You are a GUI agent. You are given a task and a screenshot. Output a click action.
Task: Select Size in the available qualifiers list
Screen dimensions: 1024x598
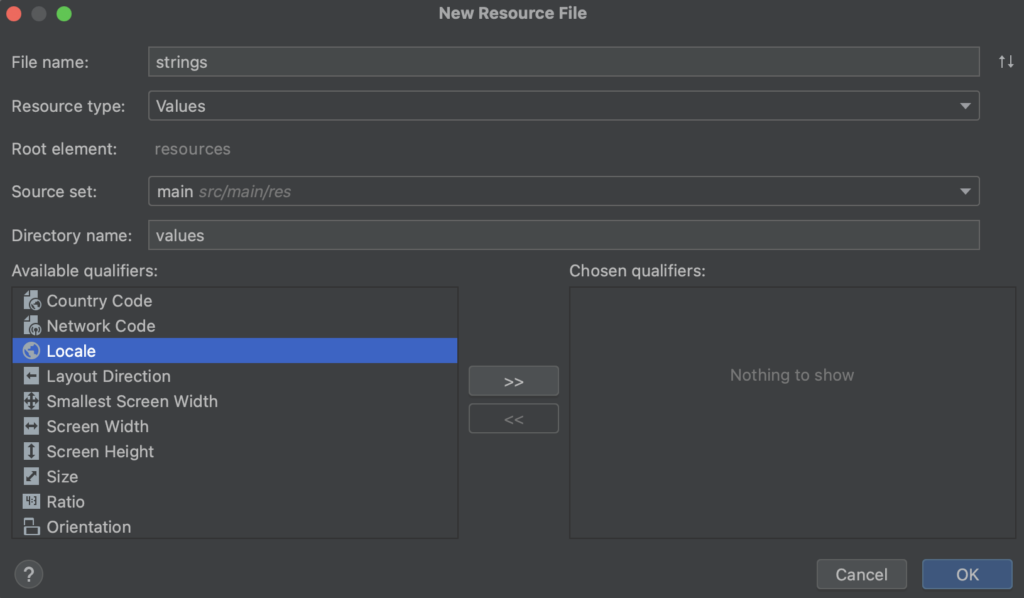pyautogui.click(x=62, y=477)
